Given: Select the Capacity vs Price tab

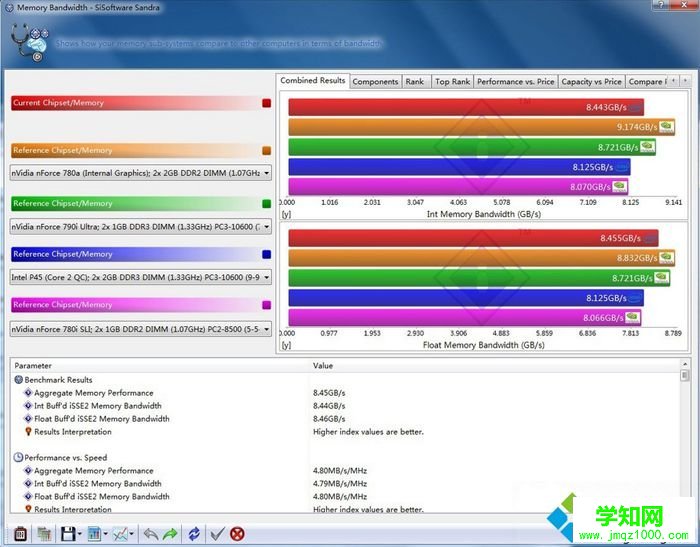Looking at the screenshot, I should (x=592, y=82).
